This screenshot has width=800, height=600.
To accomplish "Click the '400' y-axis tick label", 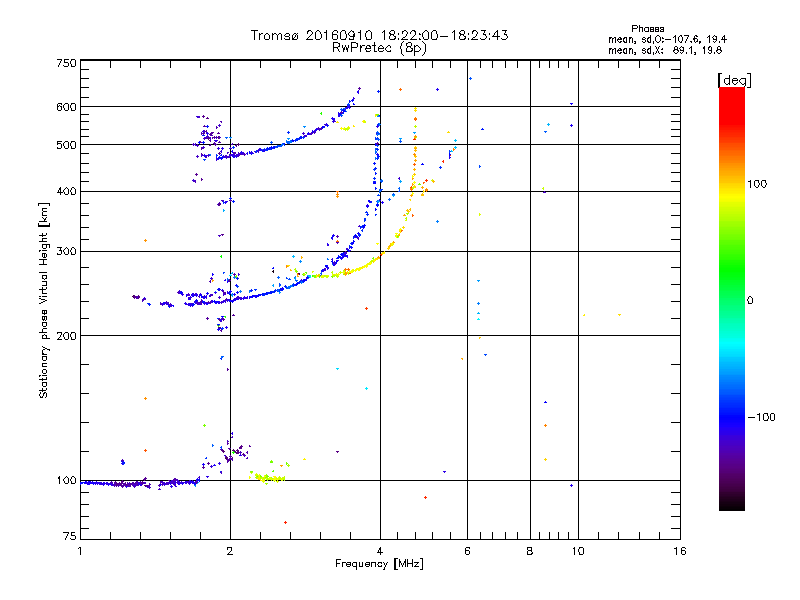I will [66, 191].
